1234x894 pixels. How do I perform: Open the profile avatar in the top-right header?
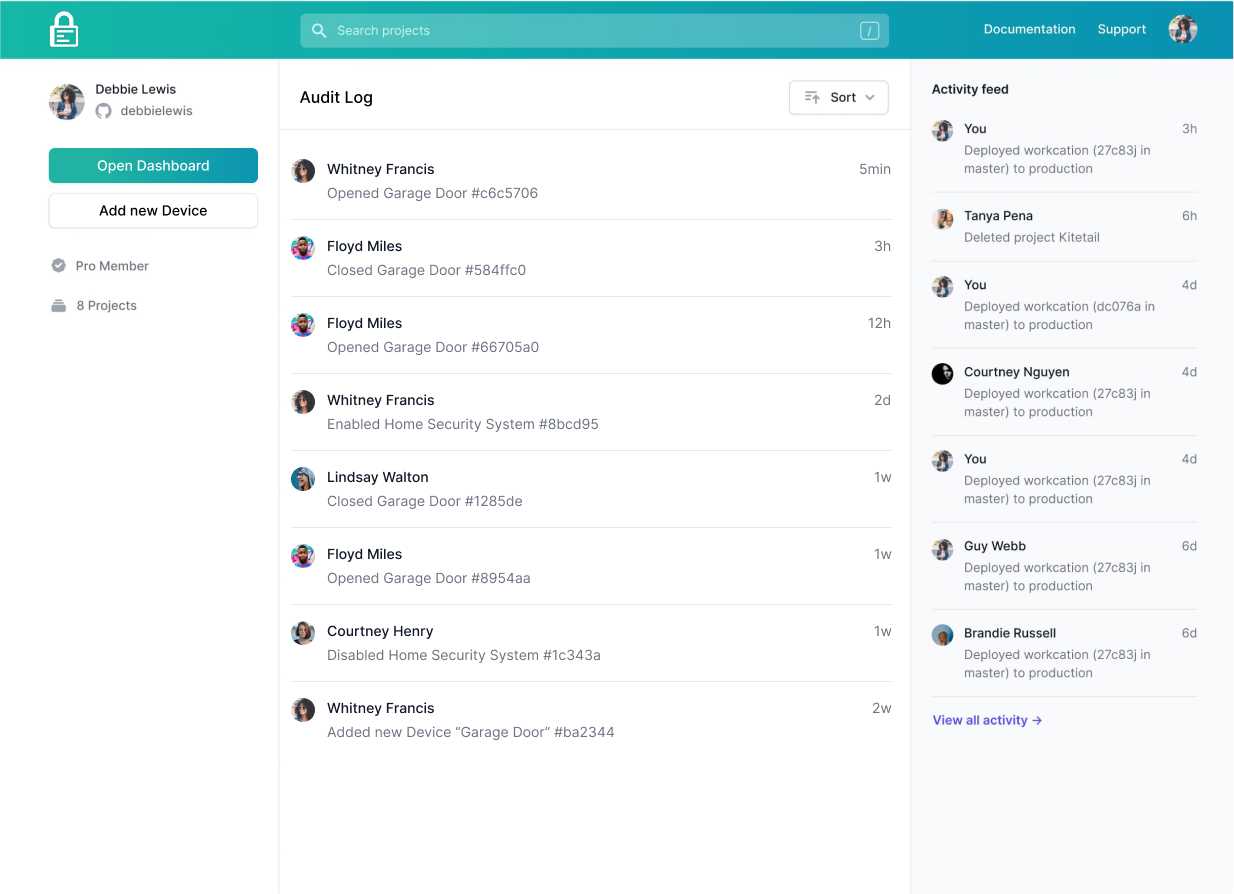point(1182,29)
